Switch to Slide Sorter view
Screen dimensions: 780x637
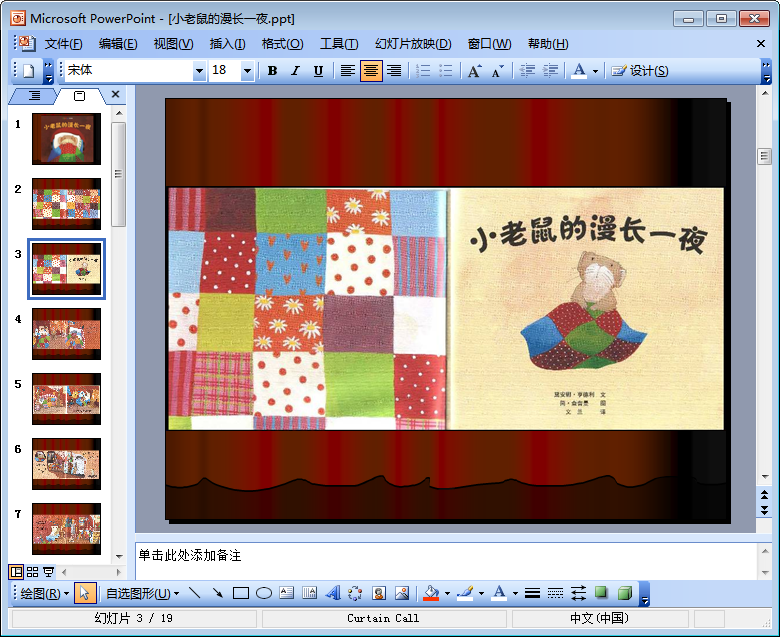point(32,572)
